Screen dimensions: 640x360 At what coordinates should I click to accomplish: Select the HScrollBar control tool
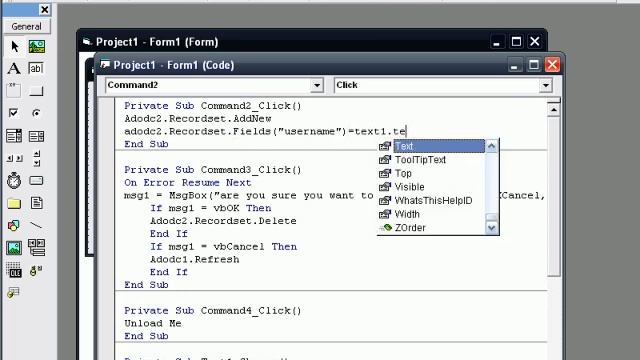(14, 158)
